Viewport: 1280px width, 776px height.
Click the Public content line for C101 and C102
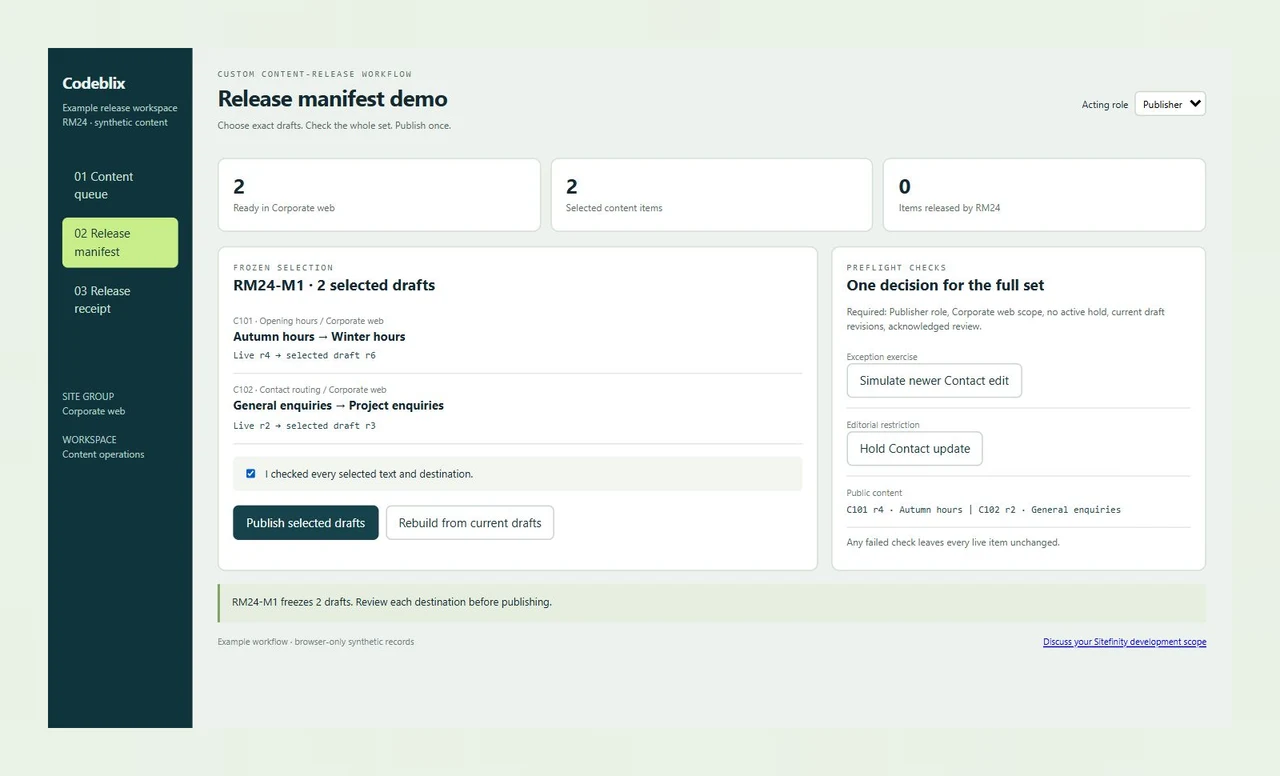coord(984,510)
